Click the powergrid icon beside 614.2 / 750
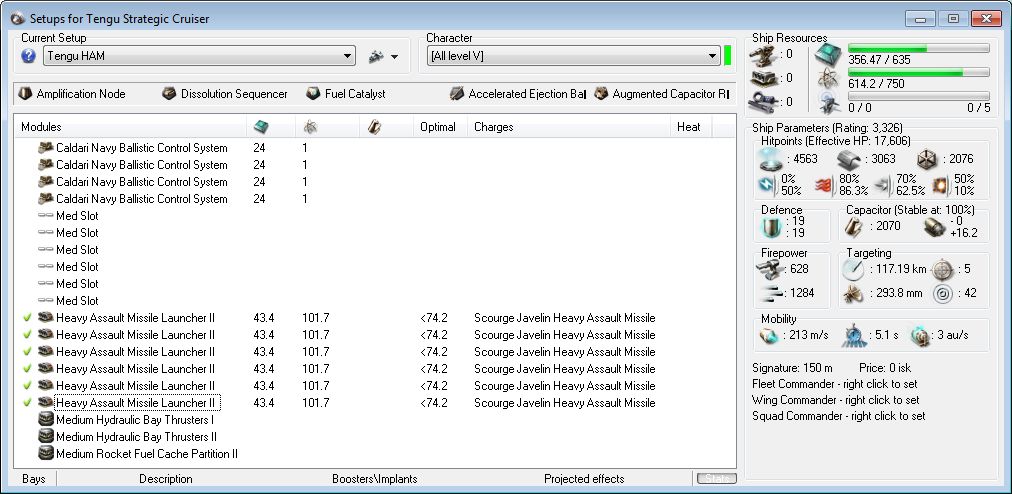 pyautogui.click(x=828, y=79)
